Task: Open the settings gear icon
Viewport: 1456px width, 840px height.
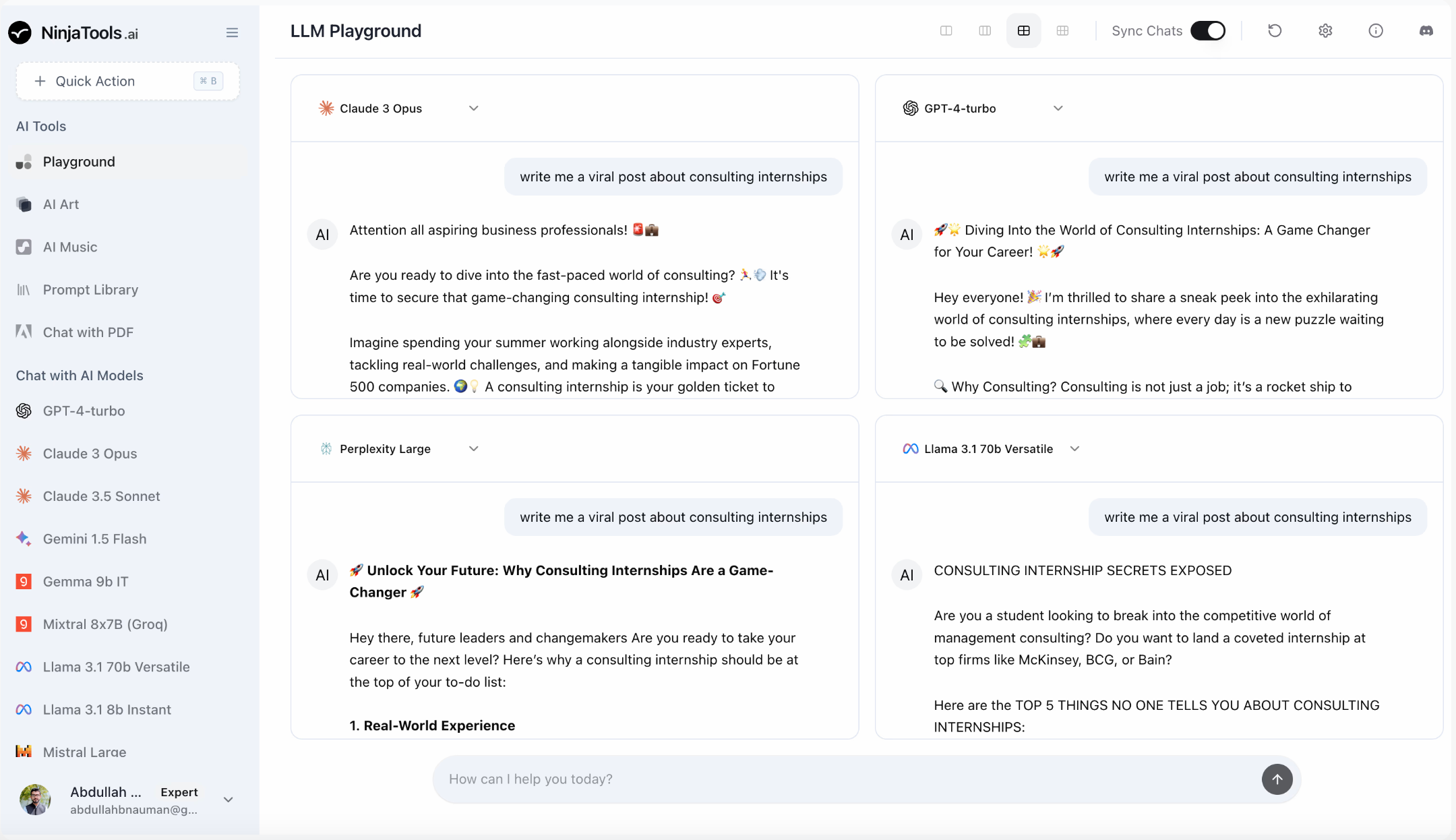Action: tap(1325, 30)
